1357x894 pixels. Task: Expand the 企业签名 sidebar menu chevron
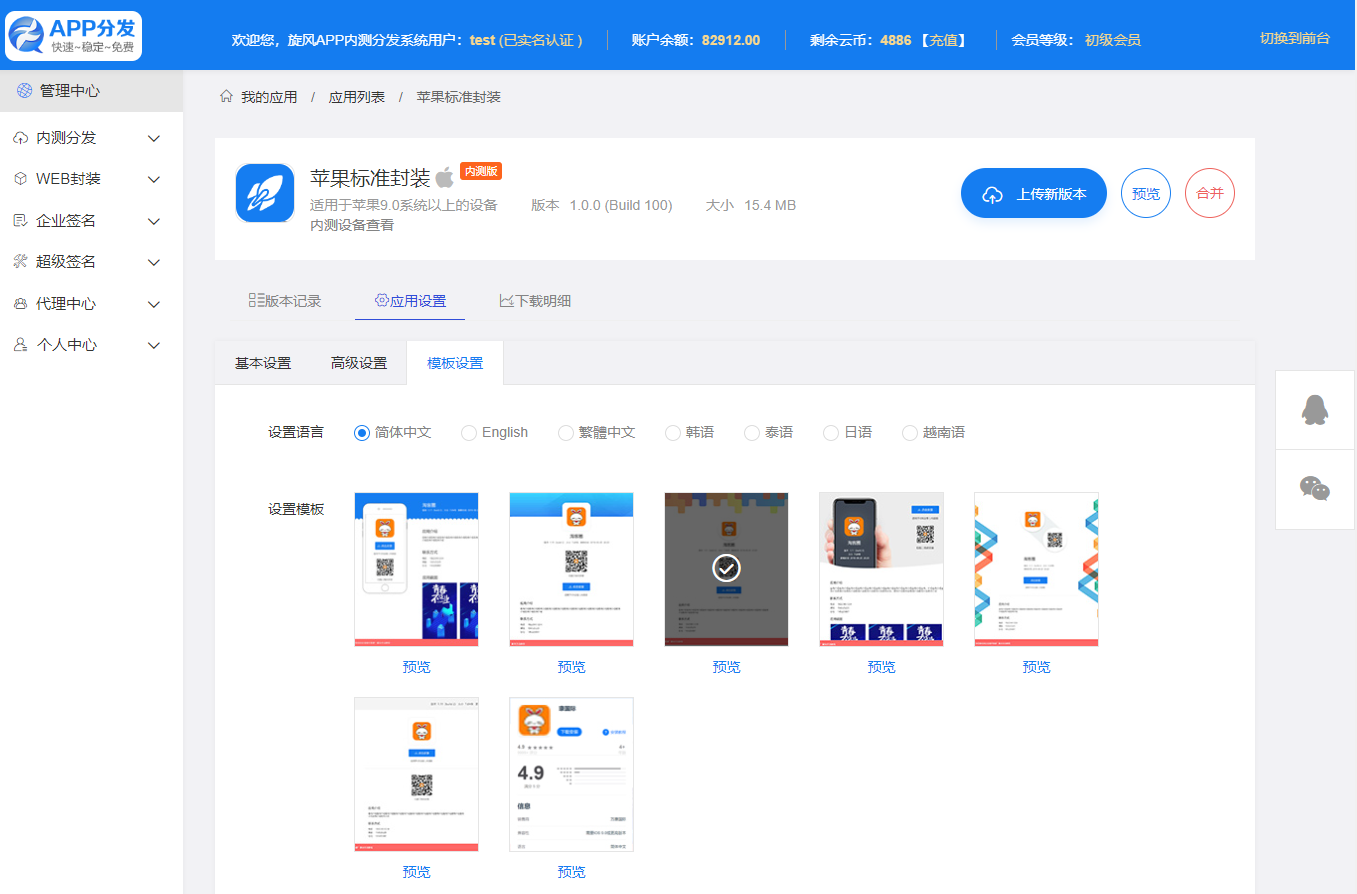154,221
